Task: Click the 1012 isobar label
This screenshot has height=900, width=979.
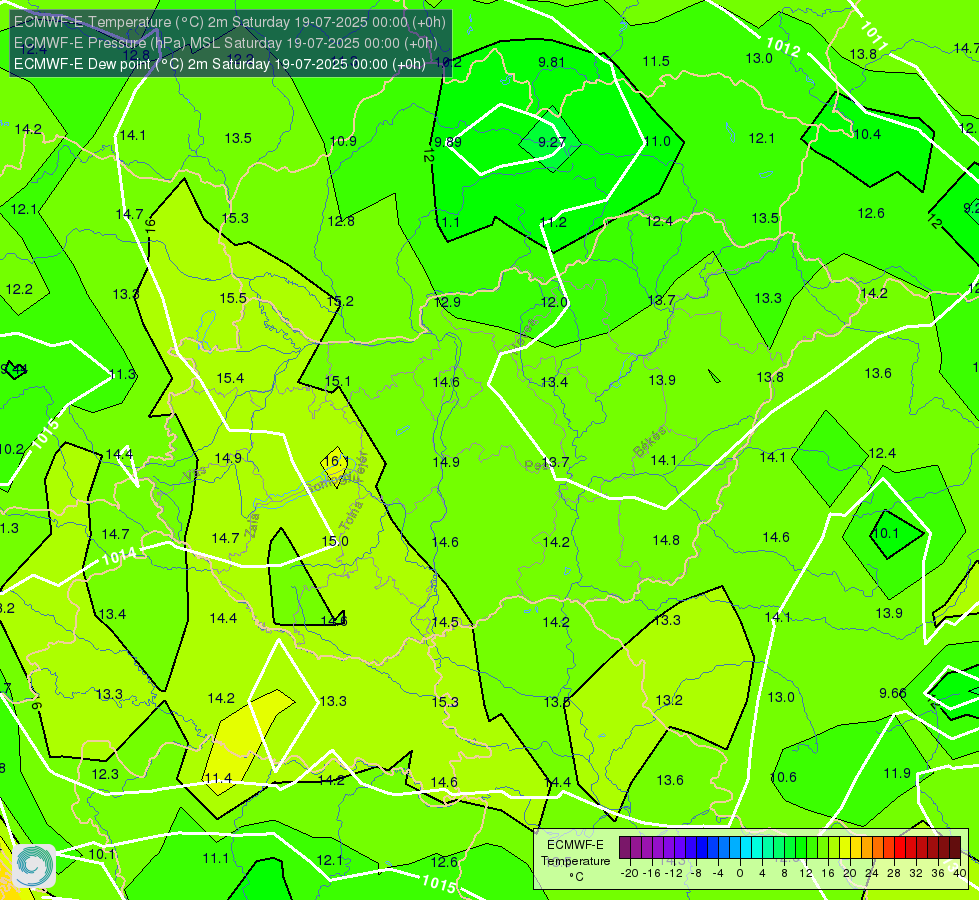Action: (783, 47)
